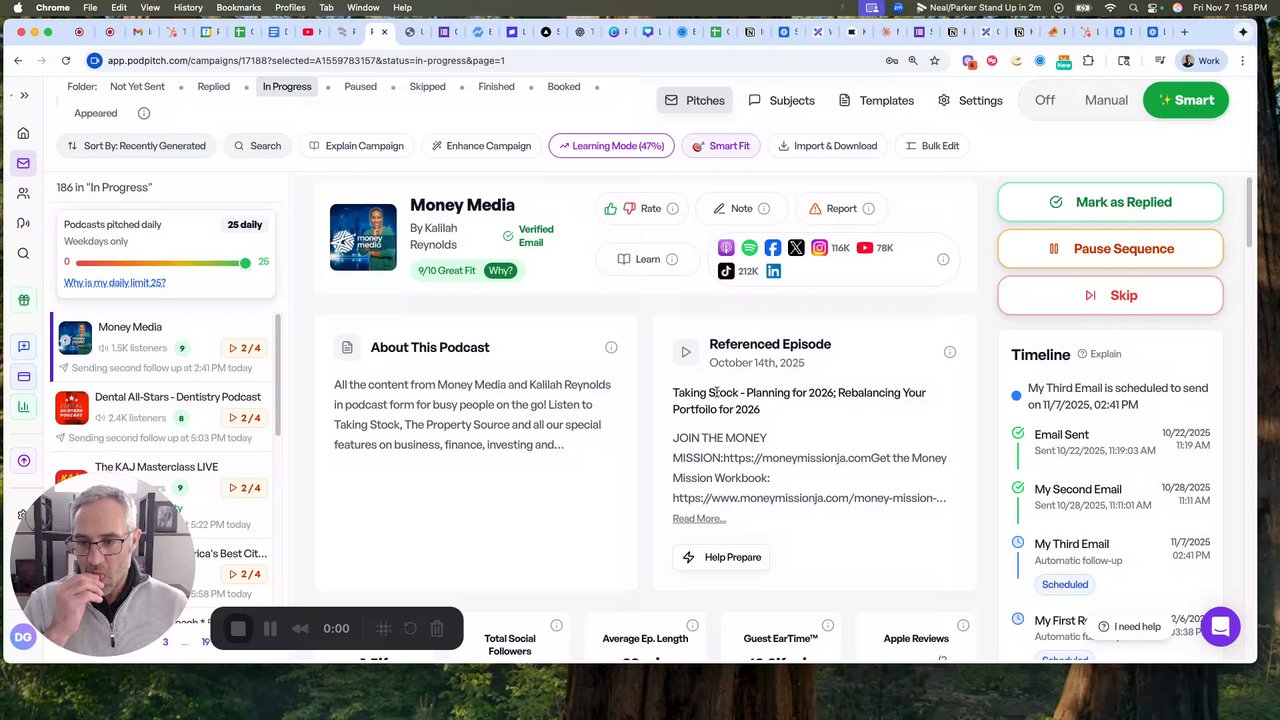
Task: Give a thumbs down rating
Action: [629, 209]
